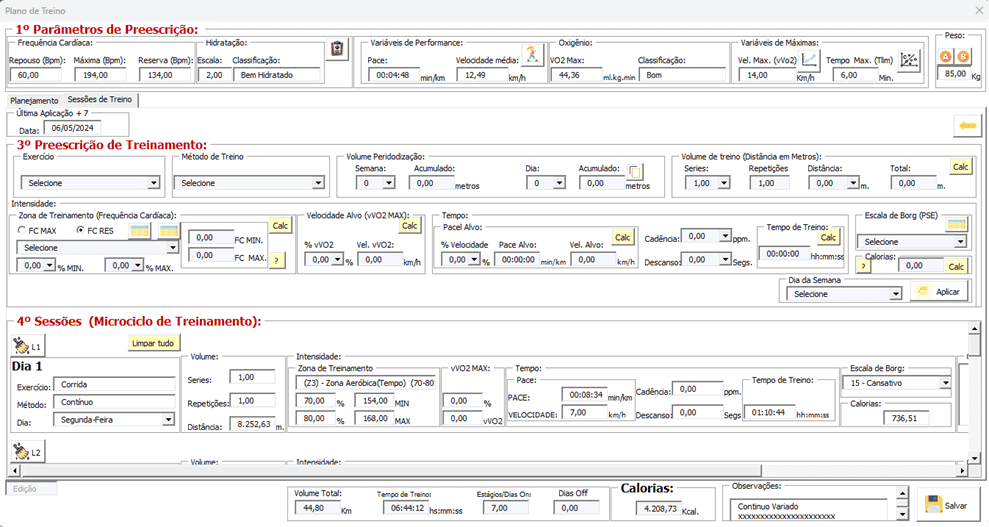Select the FC MAX radio button
Viewport: 989px width, 527px height.
pyautogui.click(x=23, y=231)
